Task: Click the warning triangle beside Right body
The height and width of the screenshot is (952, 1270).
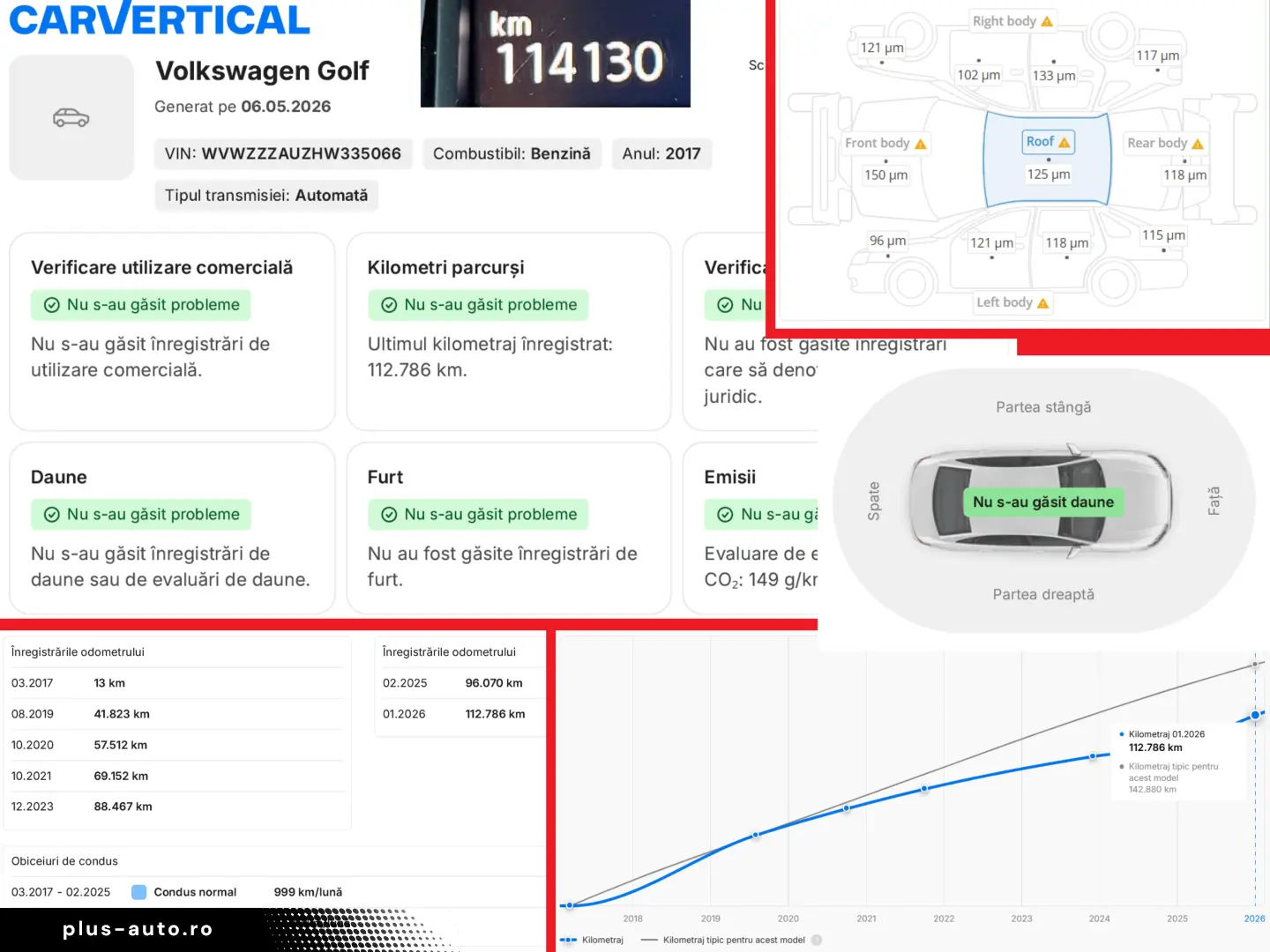Action: coord(1047,21)
